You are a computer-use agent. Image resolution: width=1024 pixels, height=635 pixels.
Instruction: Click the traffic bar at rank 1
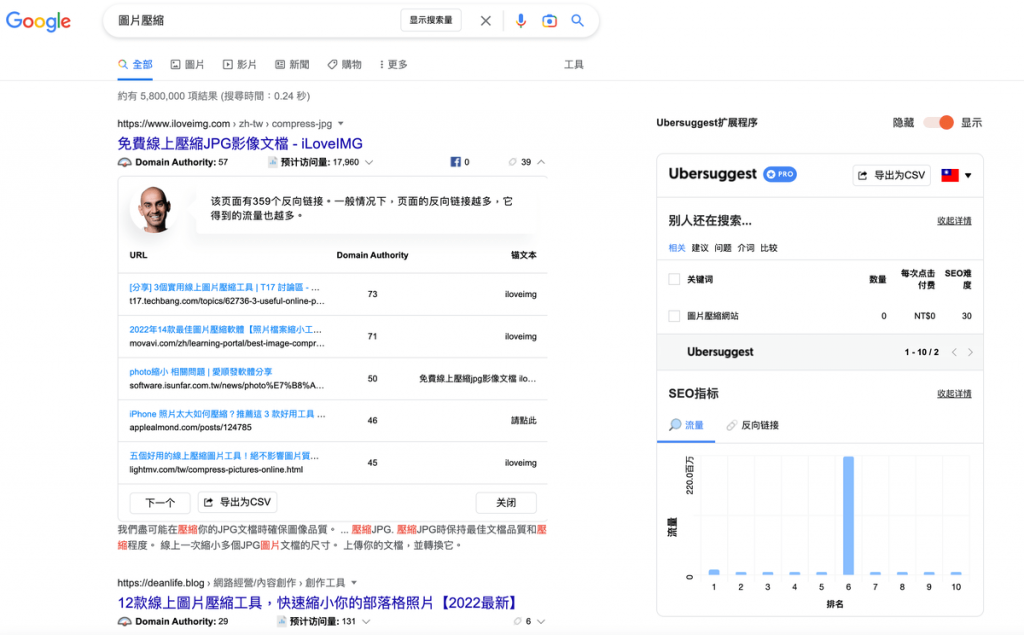click(x=714, y=572)
